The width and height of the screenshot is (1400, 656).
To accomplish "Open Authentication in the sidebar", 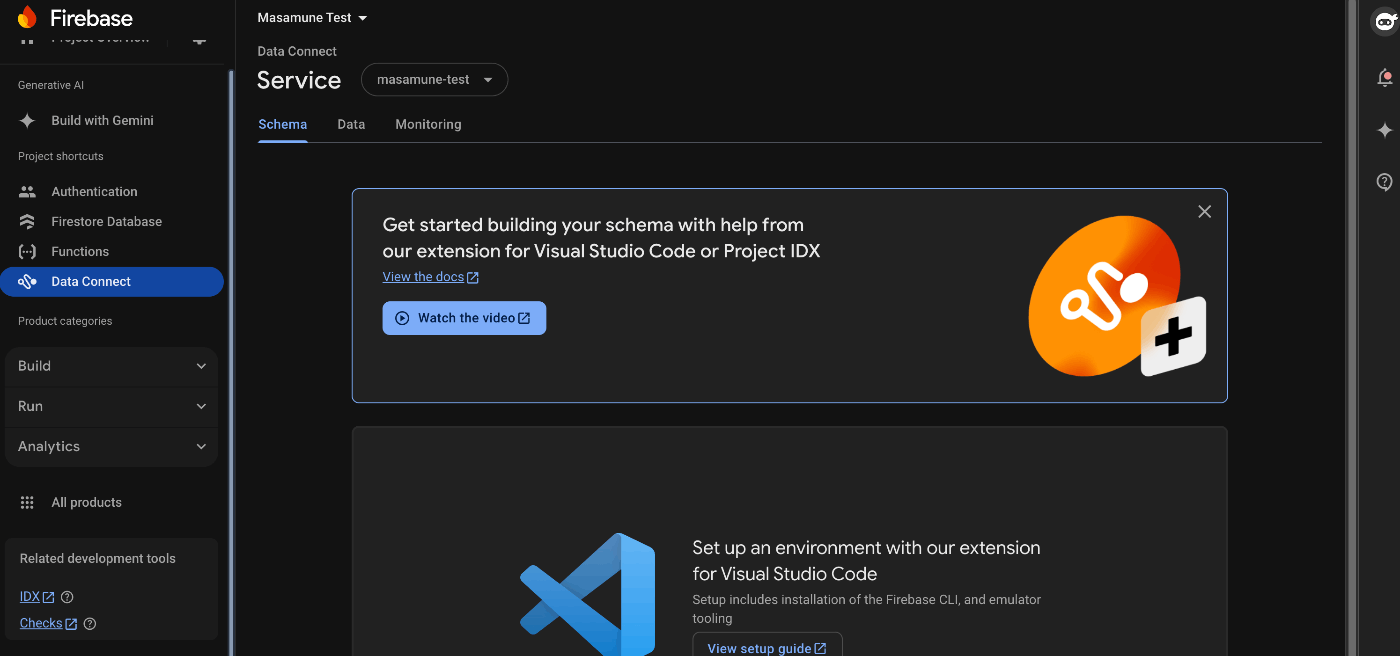I will (x=111, y=191).
